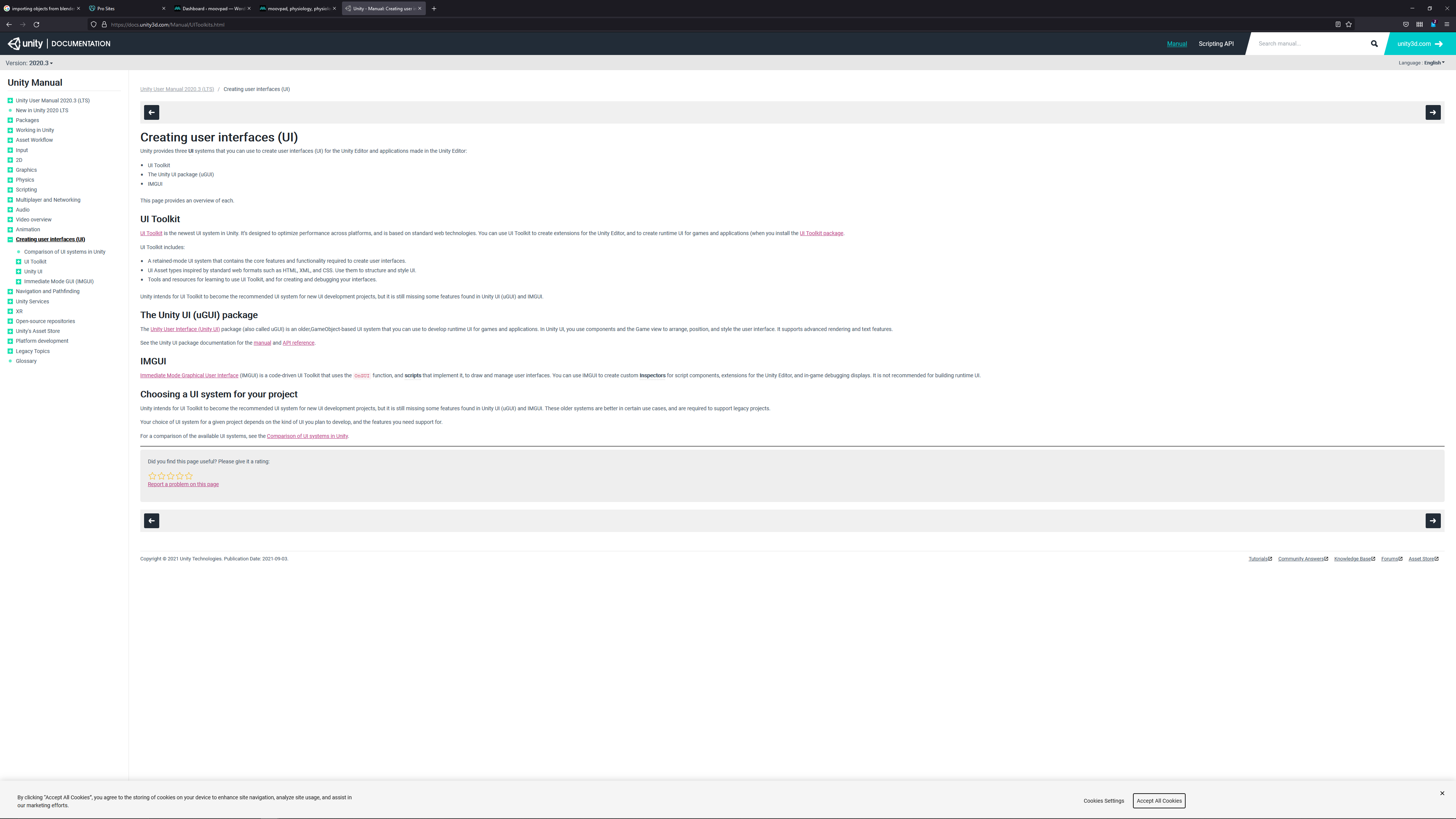
Task: Open Comparison of UI systems in Unity sidebar item
Action: (x=64, y=252)
